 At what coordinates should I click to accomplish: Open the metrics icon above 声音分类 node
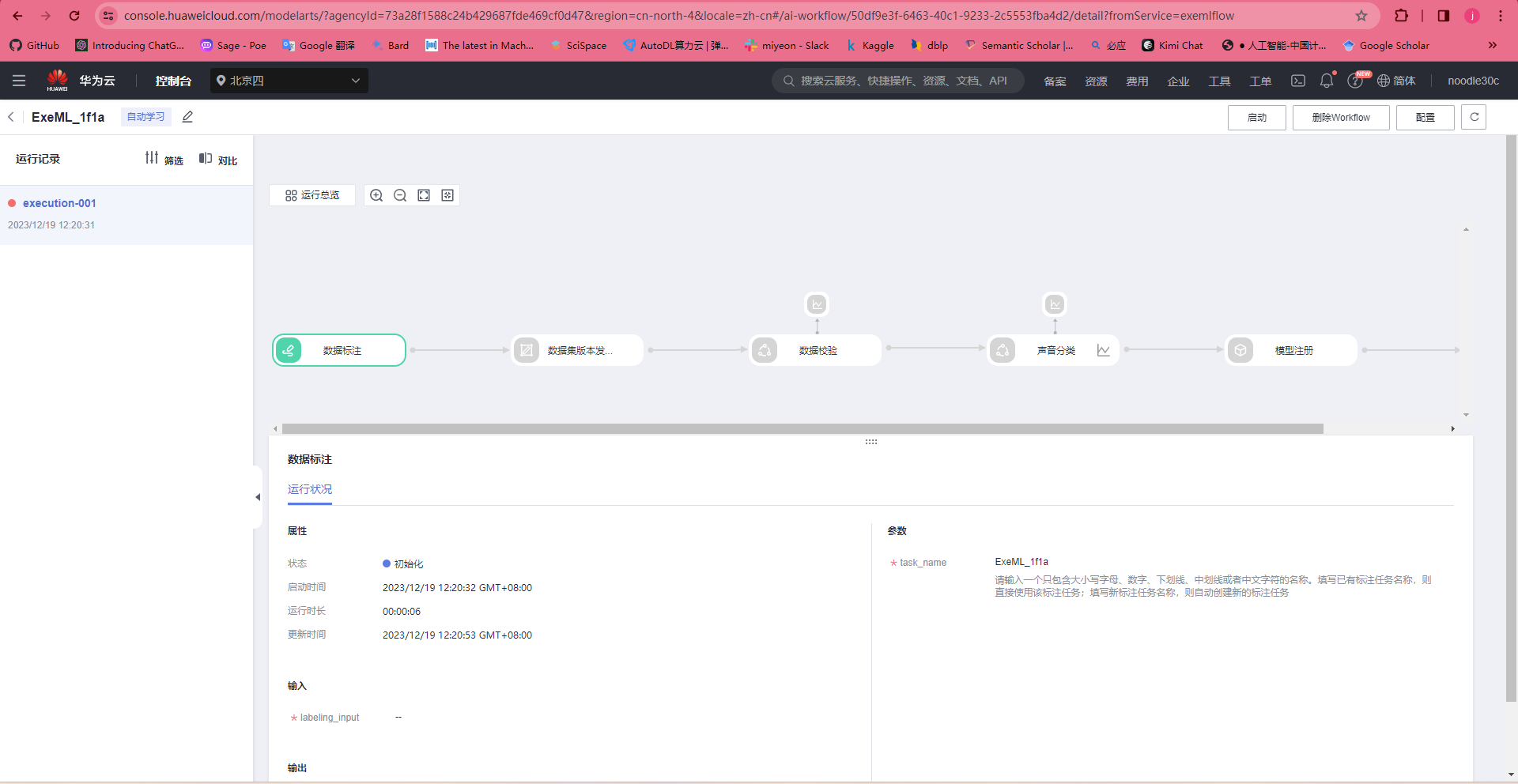1055,304
